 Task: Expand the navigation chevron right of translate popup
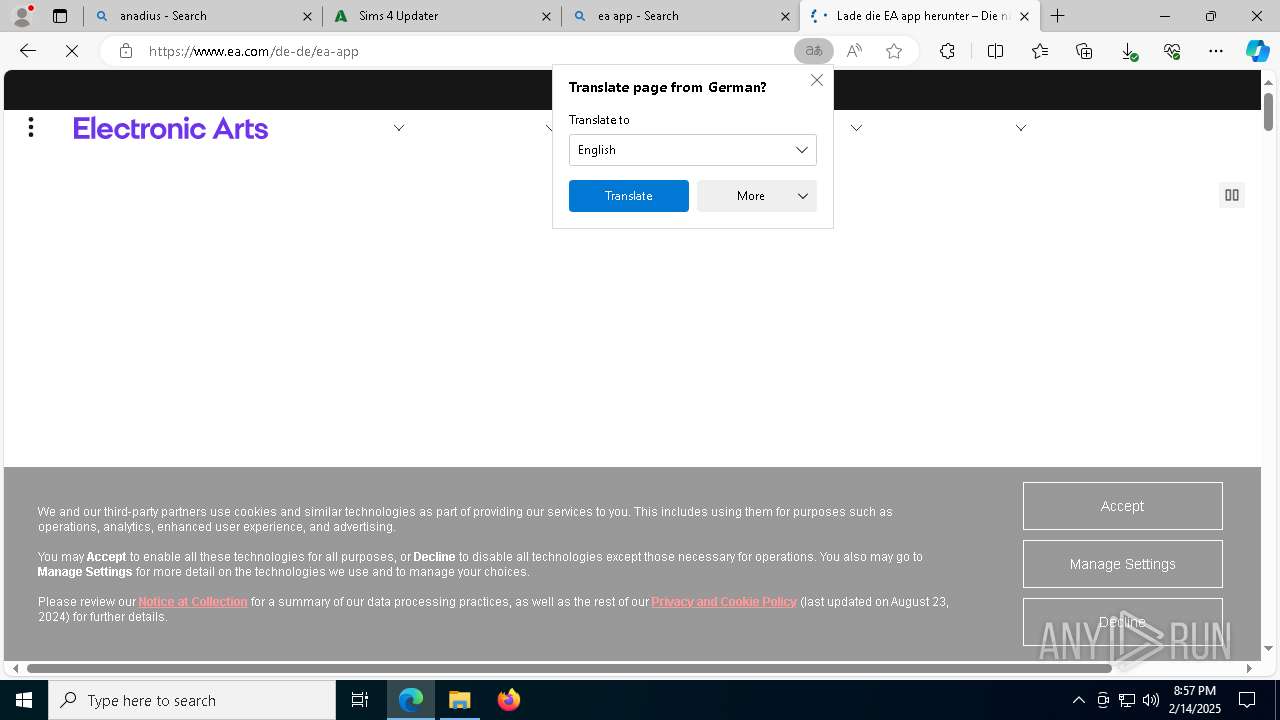[856, 128]
